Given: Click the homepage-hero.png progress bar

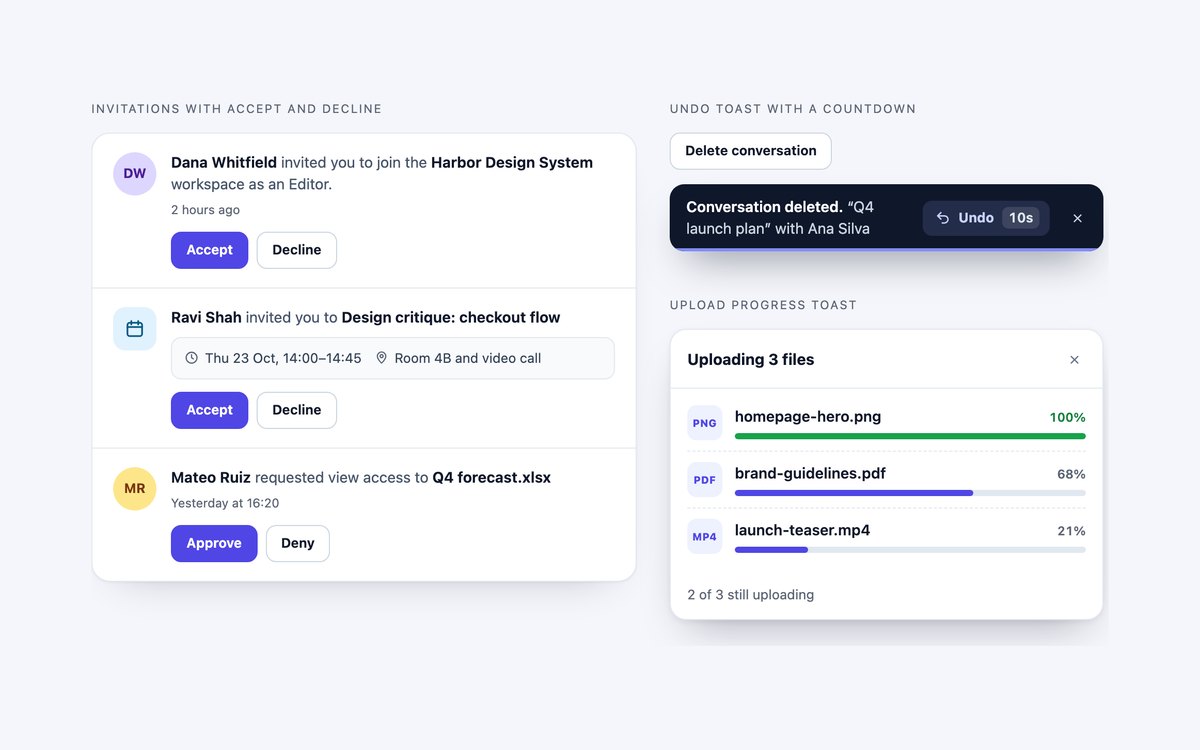Looking at the screenshot, I should 910,436.
